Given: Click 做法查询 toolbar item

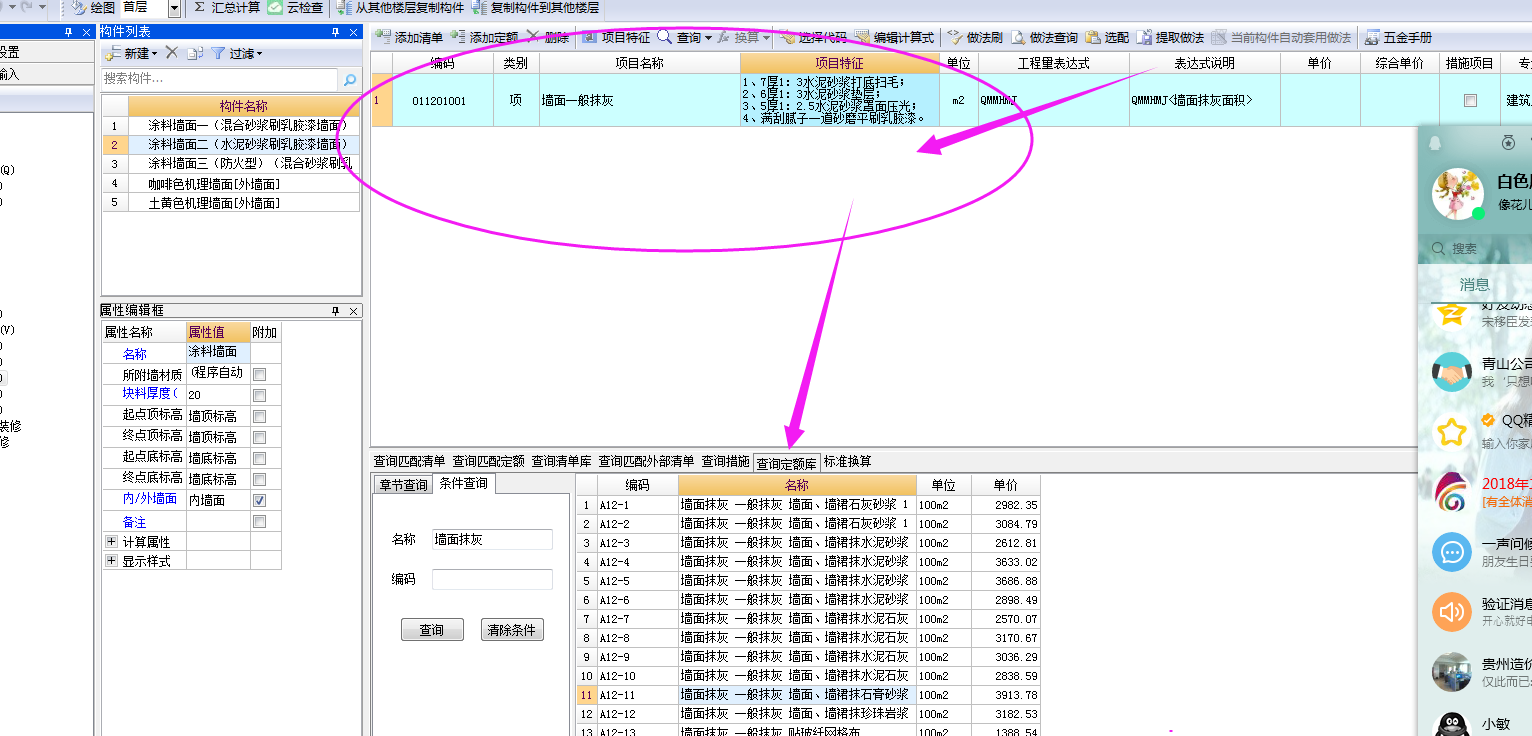Looking at the screenshot, I should tap(1043, 37).
